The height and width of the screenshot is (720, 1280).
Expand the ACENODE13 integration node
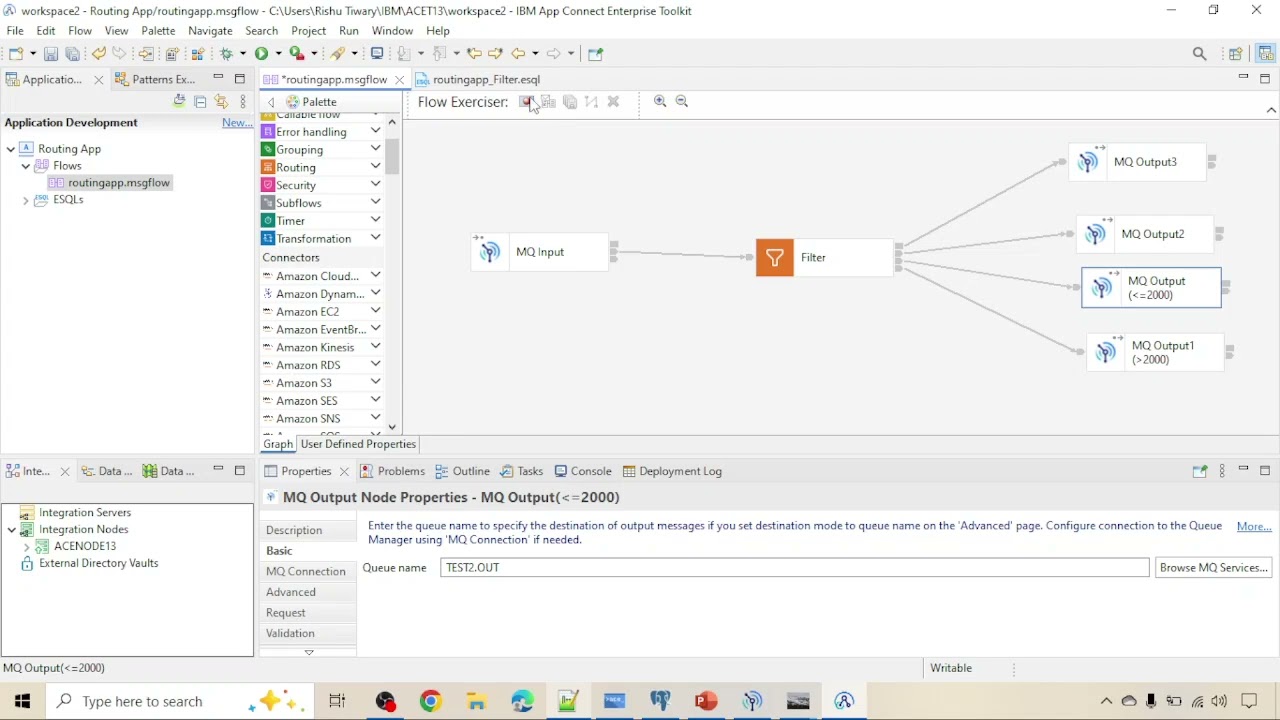coord(26,547)
